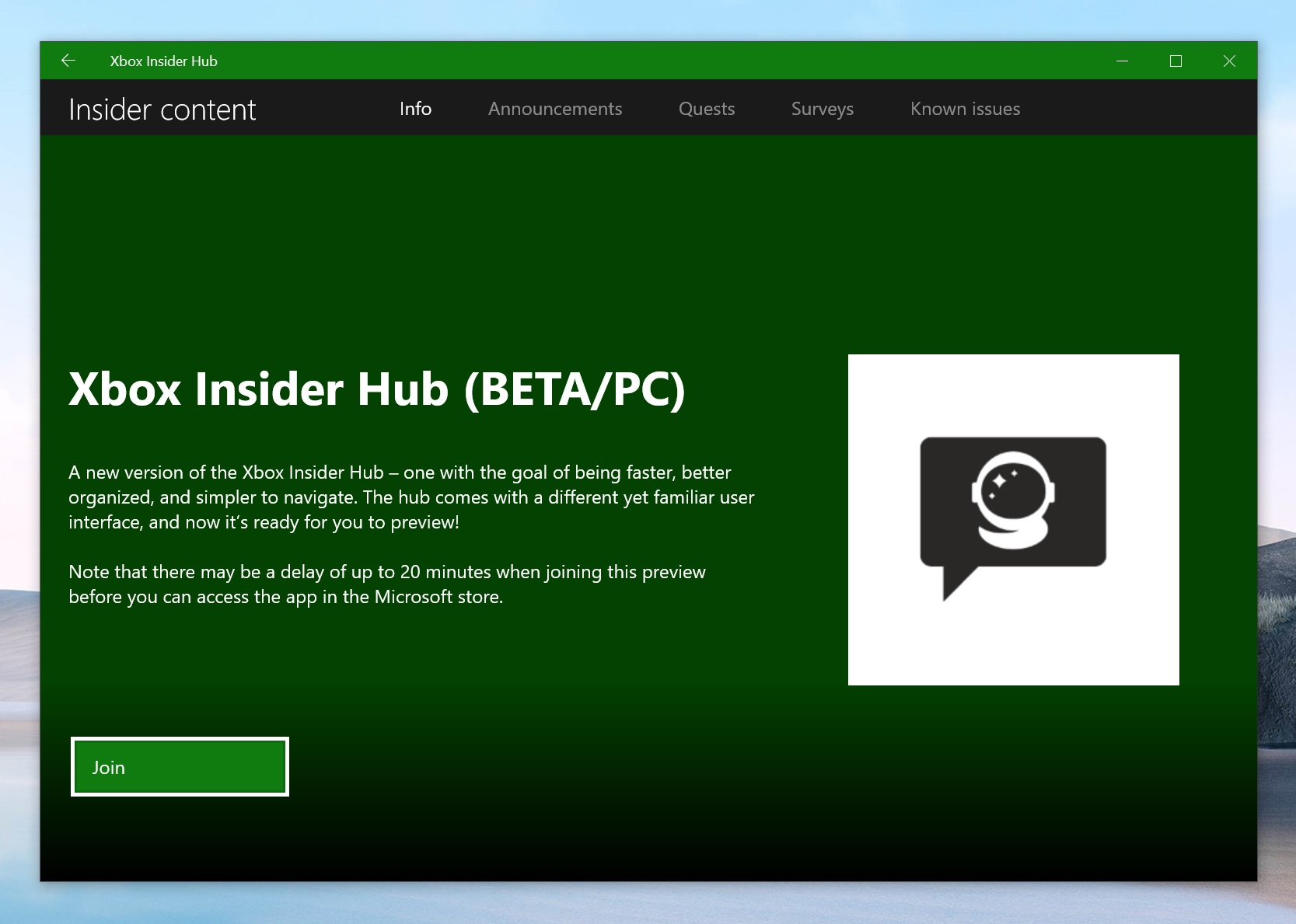
Task: Click the Xbox Insider Hub (BETA/PC) heading
Action: click(x=378, y=390)
